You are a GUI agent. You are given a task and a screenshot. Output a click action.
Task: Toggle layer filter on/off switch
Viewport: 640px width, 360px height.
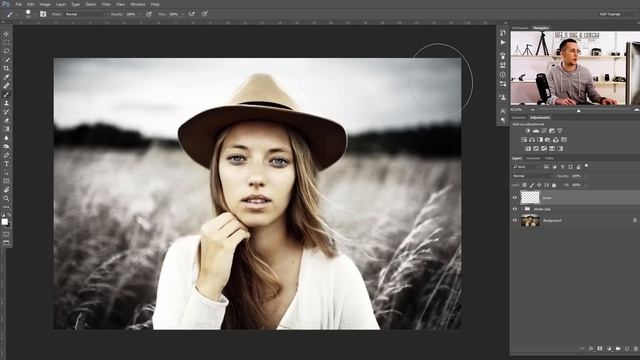pos(587,166)
